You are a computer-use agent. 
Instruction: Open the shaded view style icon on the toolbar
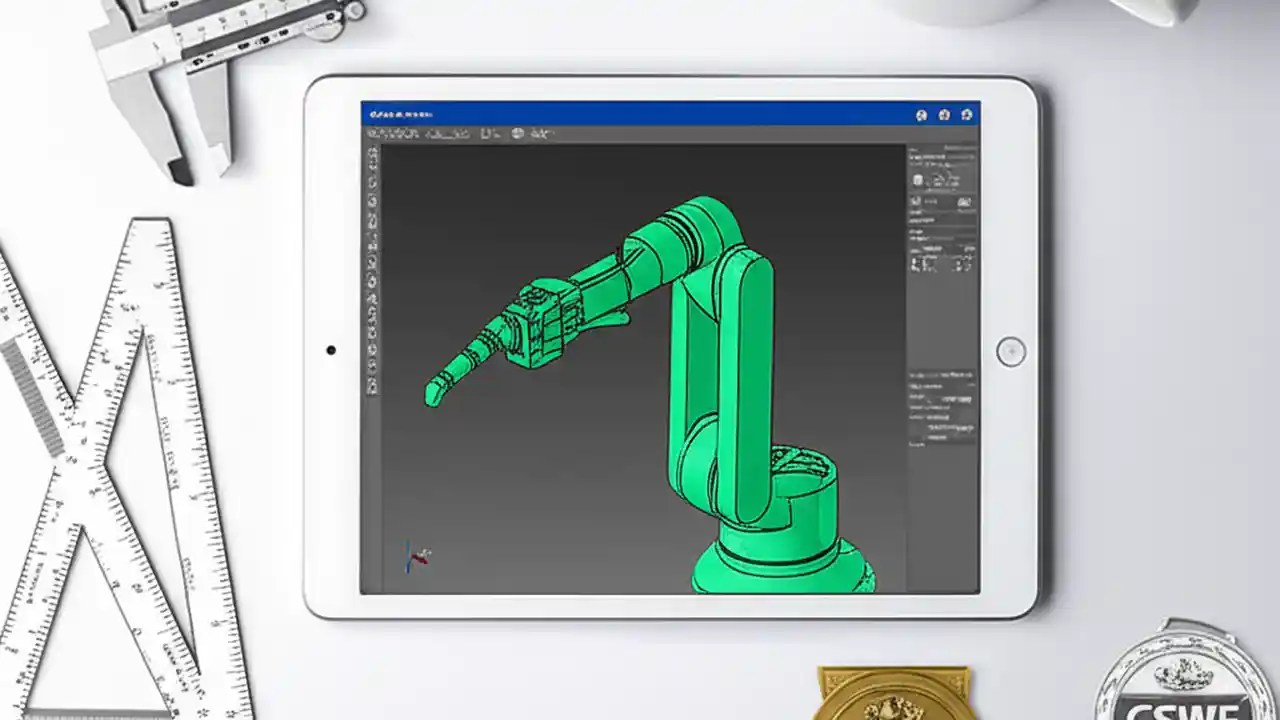(517, 132)
